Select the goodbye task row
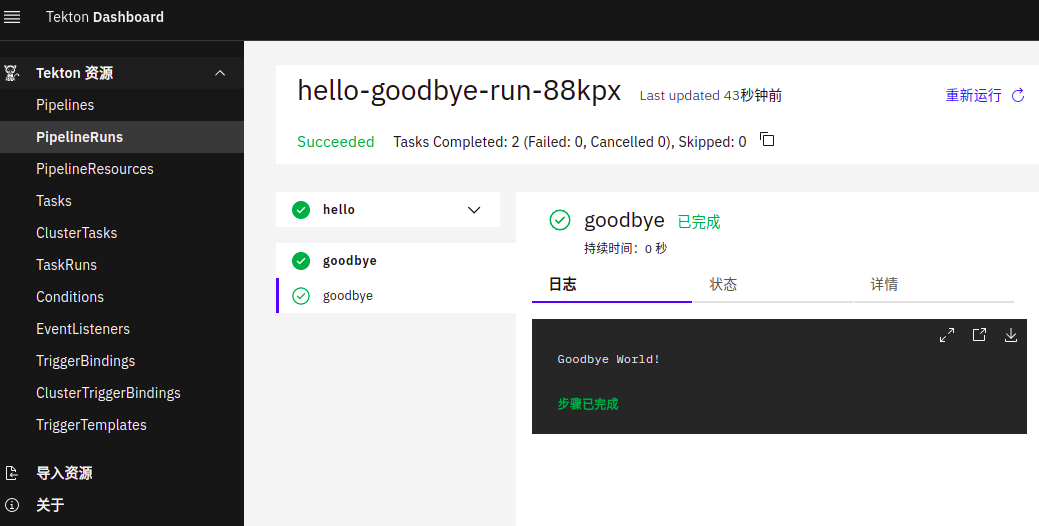This screenshot has width=1039, height=526. pyautogui.click(x=396, y=261)
